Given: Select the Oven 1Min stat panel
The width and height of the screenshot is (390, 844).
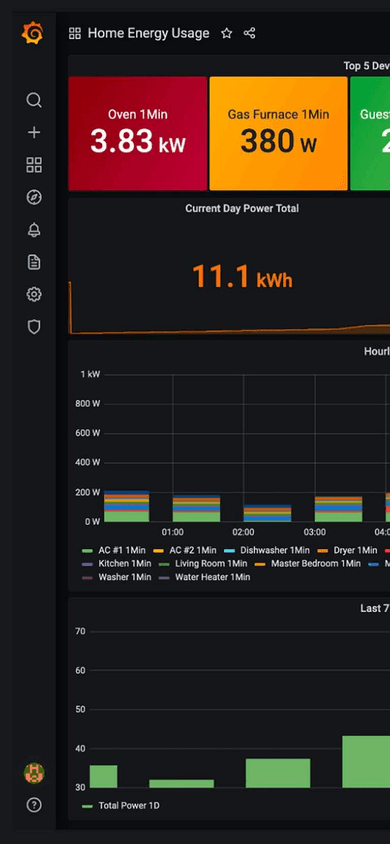Looking at the screenshot, I should coord(138,133).
